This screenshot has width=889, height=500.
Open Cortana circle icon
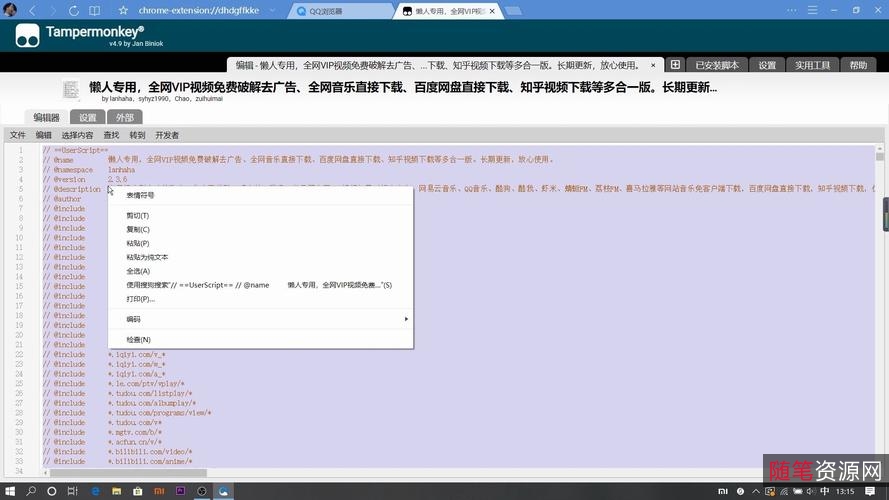[x=52, y=491]
